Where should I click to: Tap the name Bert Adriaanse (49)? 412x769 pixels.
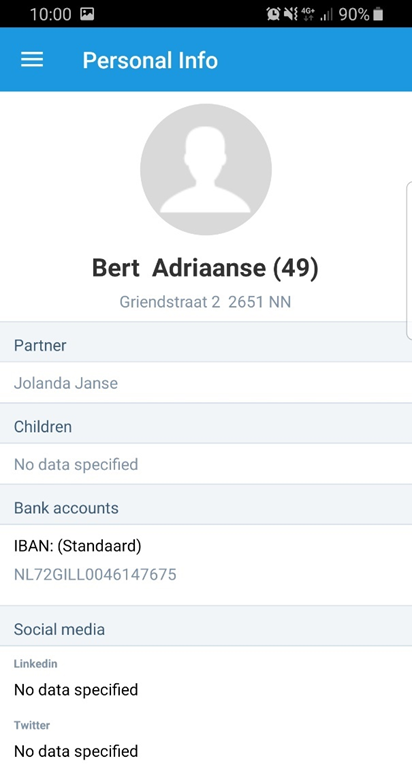point(205,268)
